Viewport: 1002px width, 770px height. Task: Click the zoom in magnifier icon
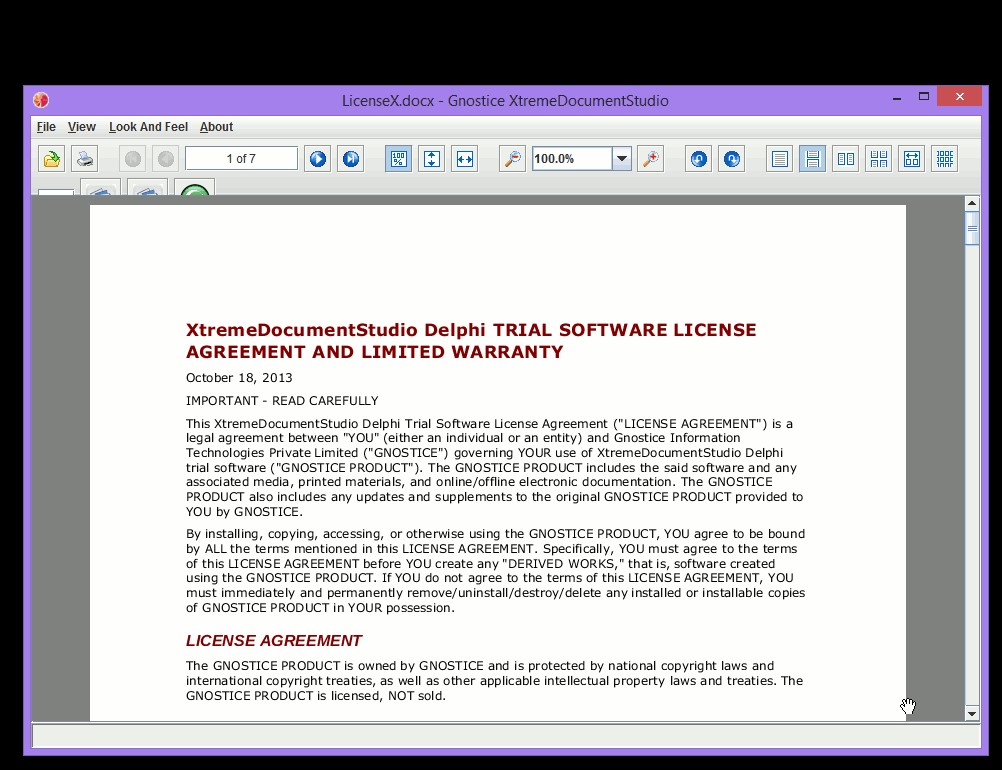pyautogui.click(x=651, y=159)
